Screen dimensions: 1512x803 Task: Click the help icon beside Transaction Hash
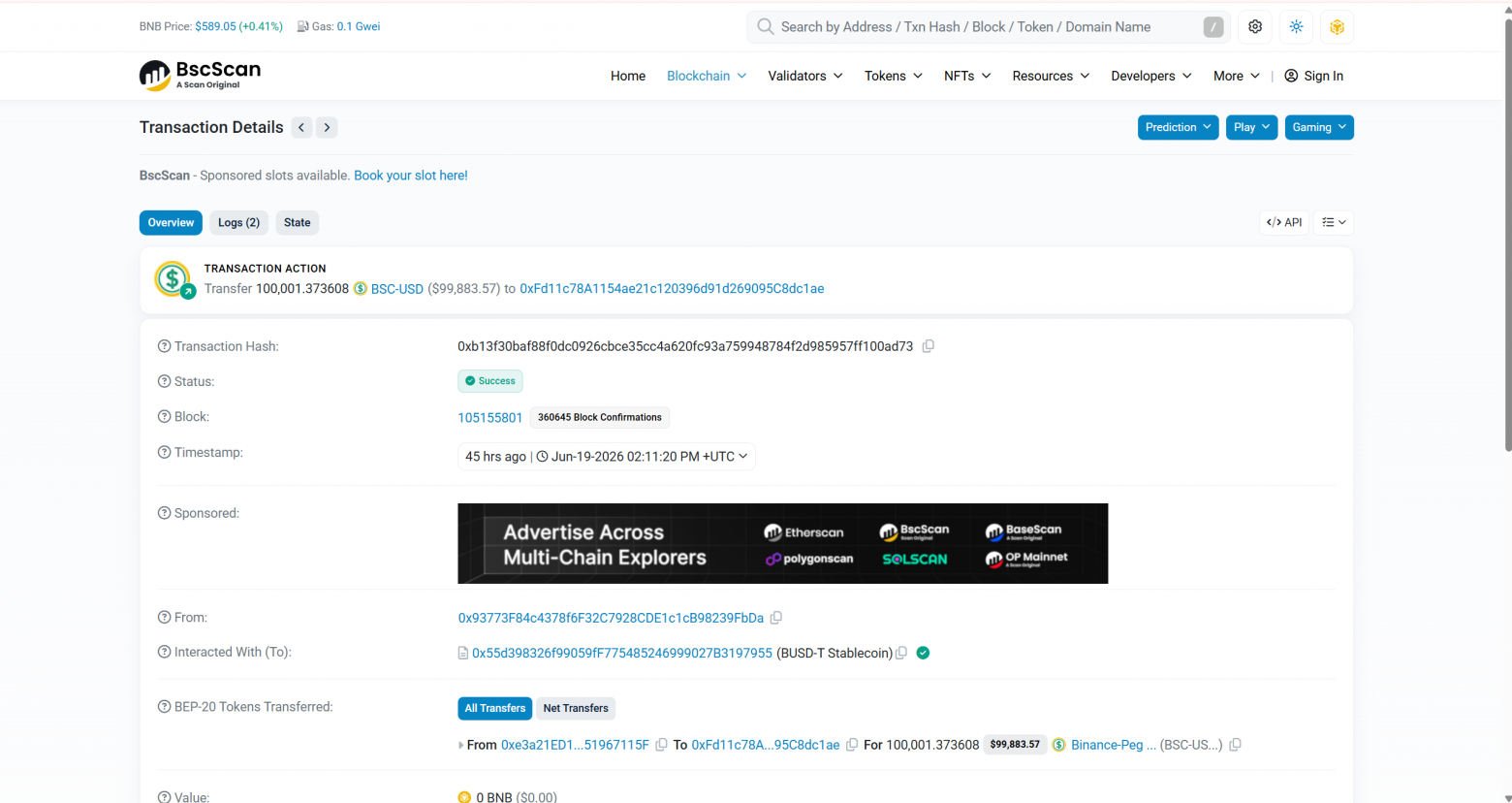pos(164,346)
